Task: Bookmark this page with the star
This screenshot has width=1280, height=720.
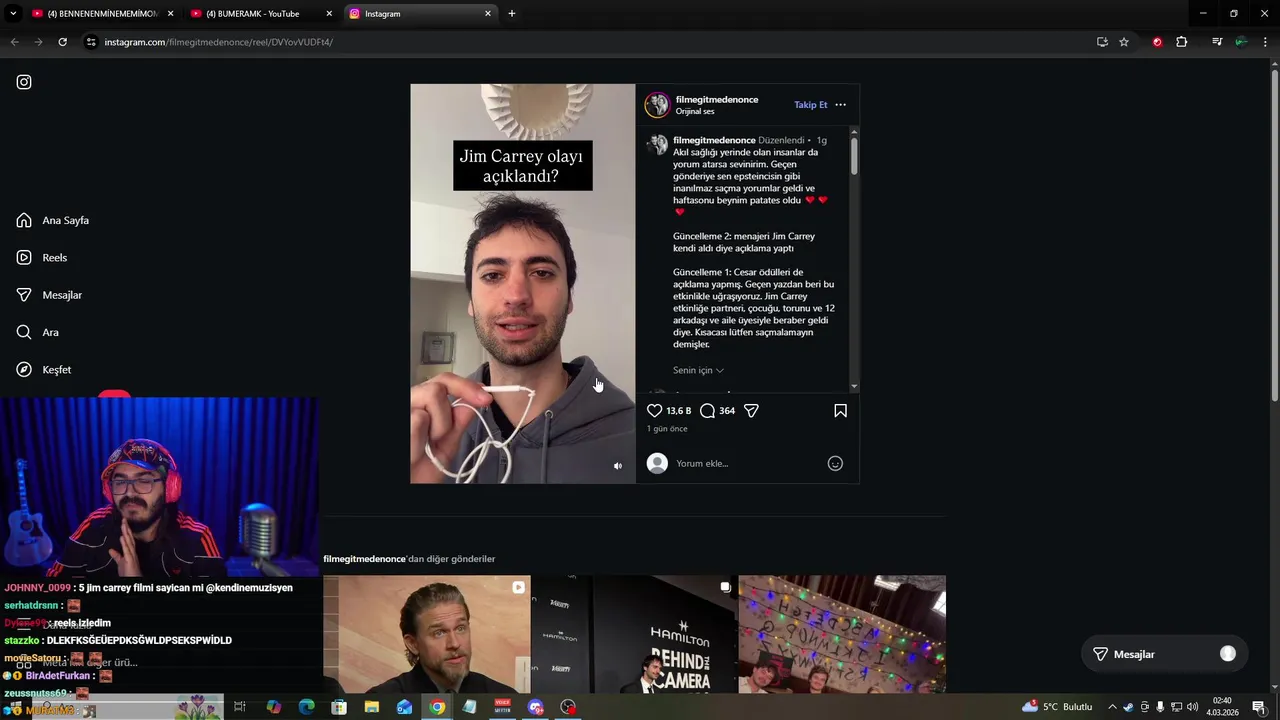Action: [x=1124, y=42]
